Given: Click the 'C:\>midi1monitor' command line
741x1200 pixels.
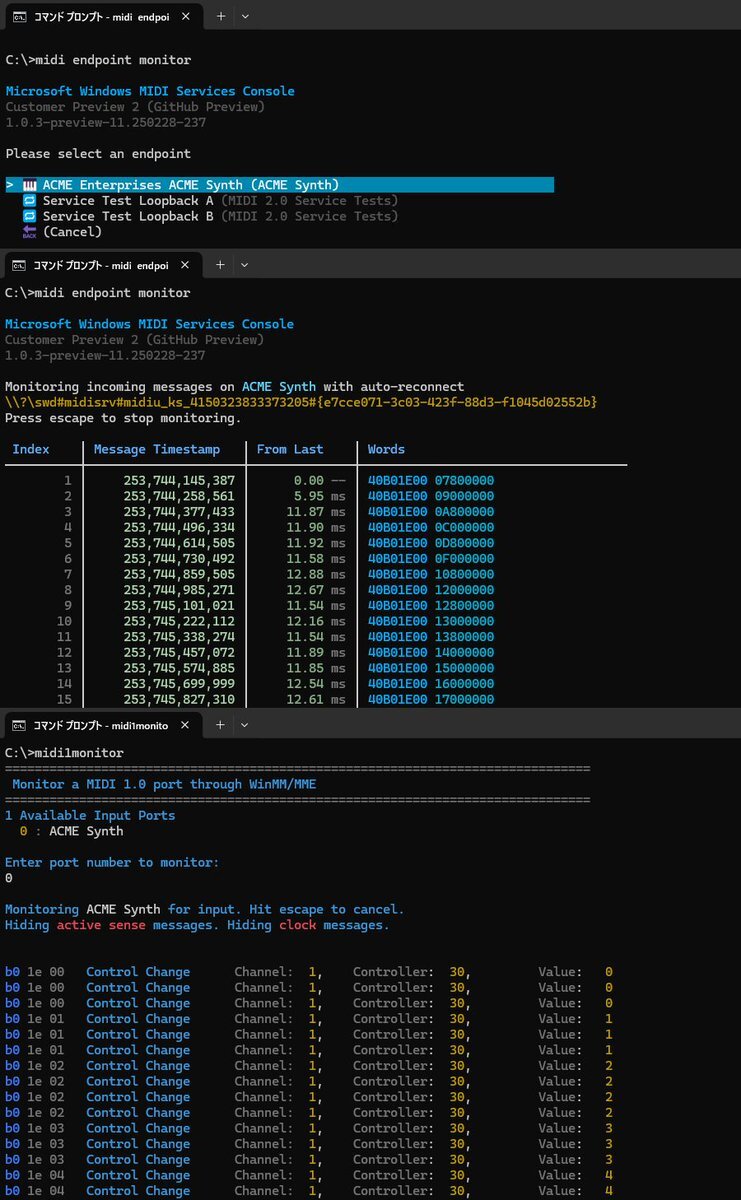Looking at the screenshot, I should [64, 753].
